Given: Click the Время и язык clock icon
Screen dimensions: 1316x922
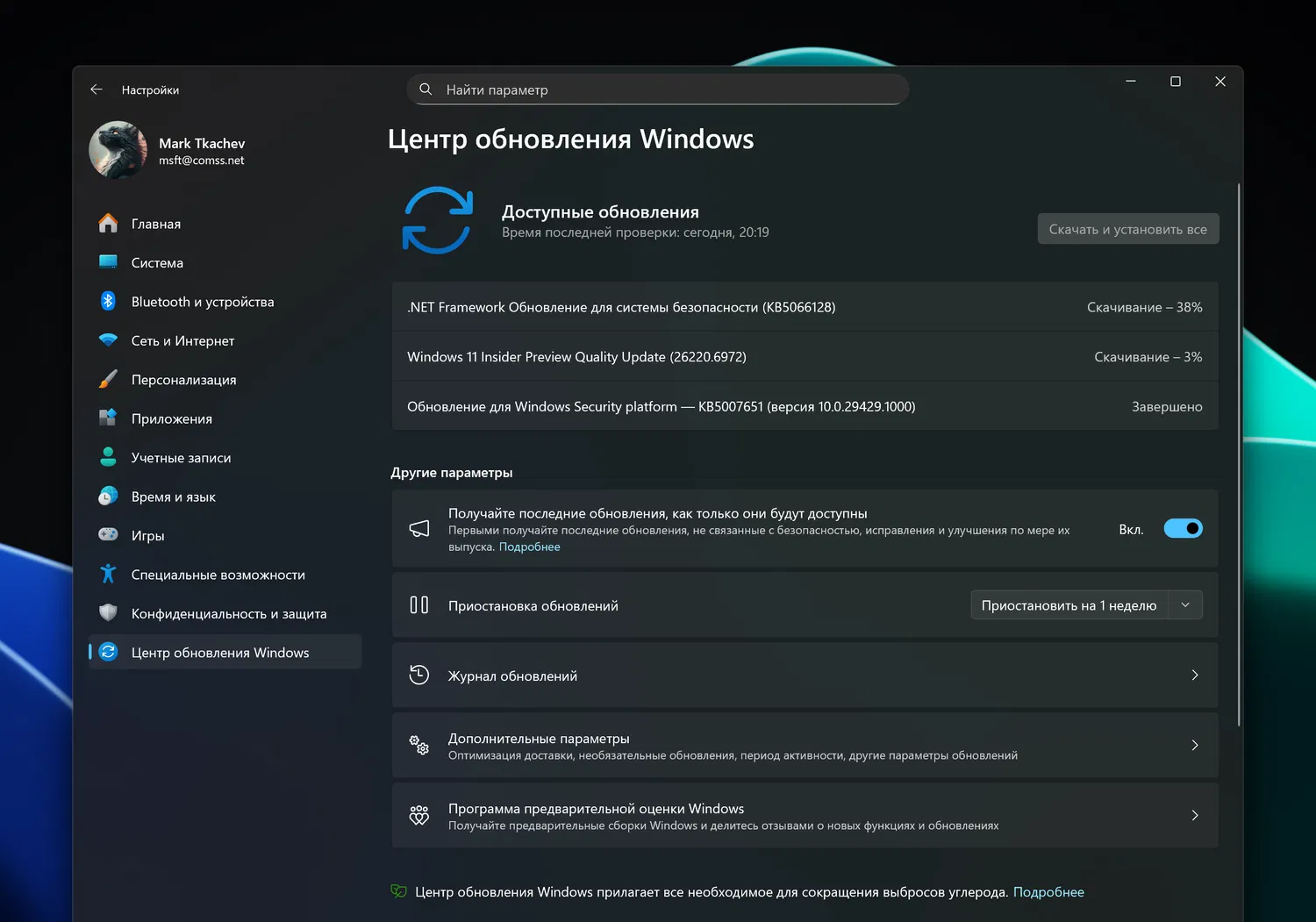Looking at the screenshot, I should point(108,497).
